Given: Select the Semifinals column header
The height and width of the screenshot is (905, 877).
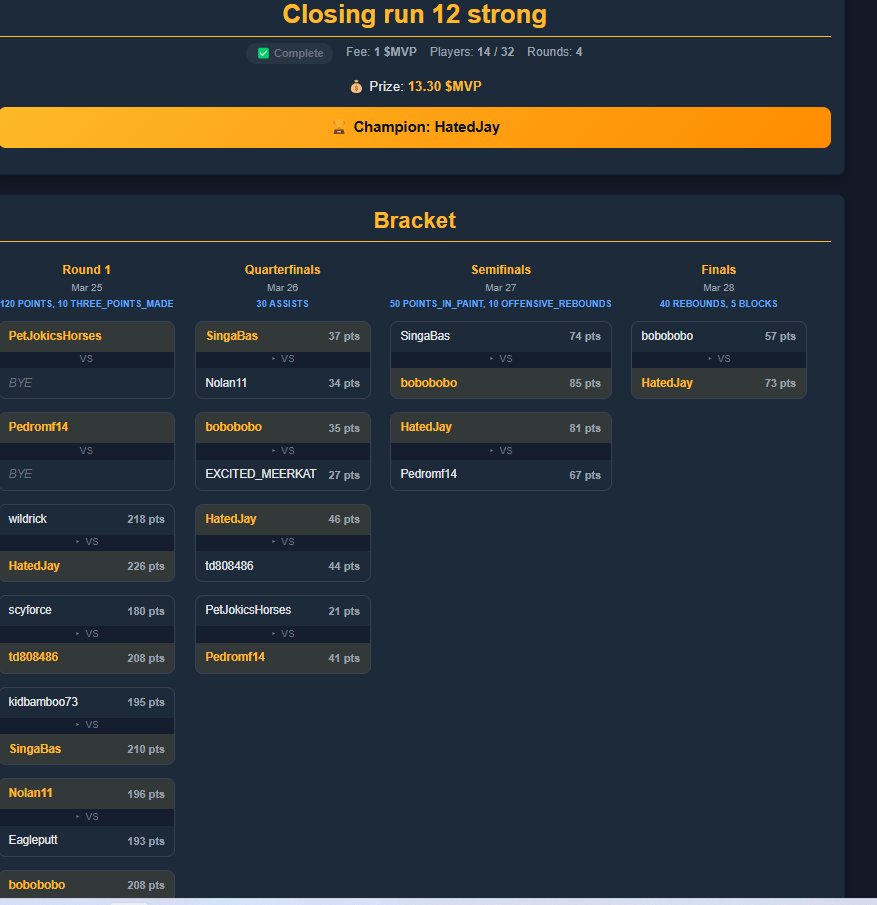Looking at the screenshot, I should 501,270.
